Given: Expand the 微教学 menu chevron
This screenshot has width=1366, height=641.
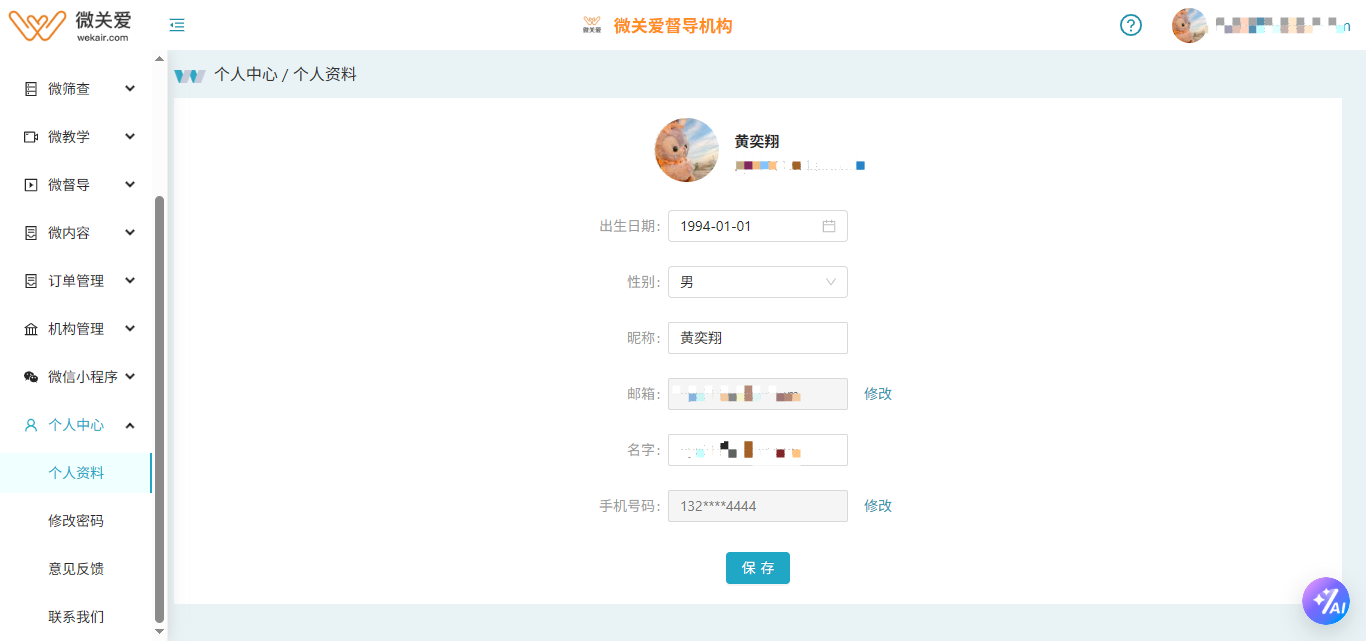Looking at the screenshot, I should [130, 137].
